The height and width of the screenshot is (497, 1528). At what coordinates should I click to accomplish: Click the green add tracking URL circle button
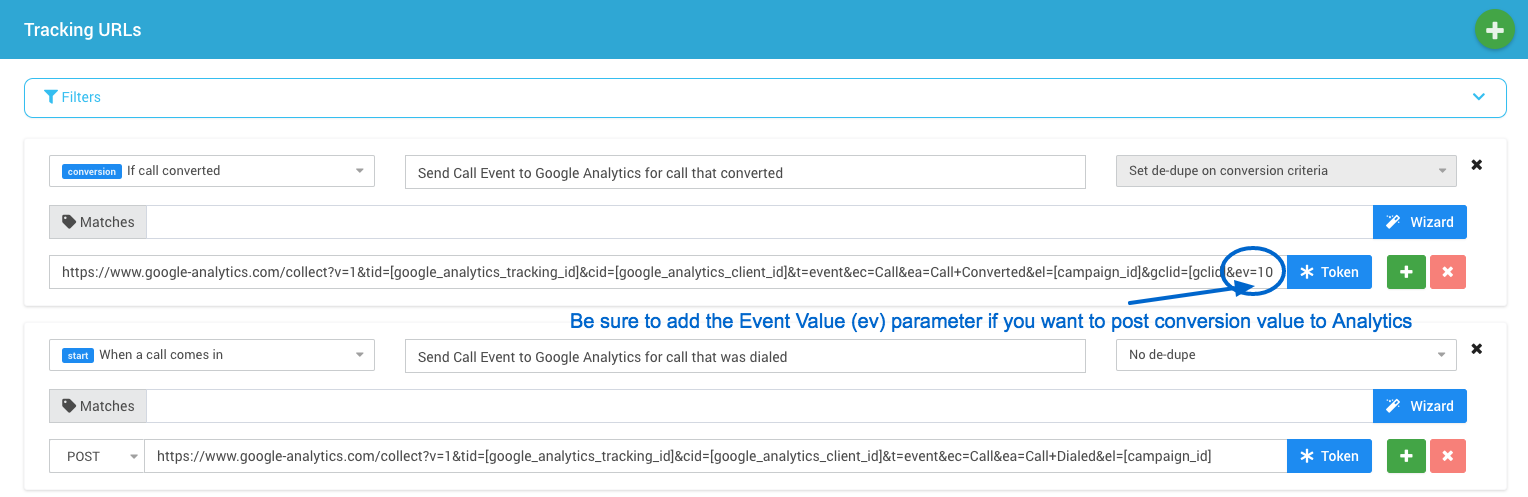click(1494, 31)
